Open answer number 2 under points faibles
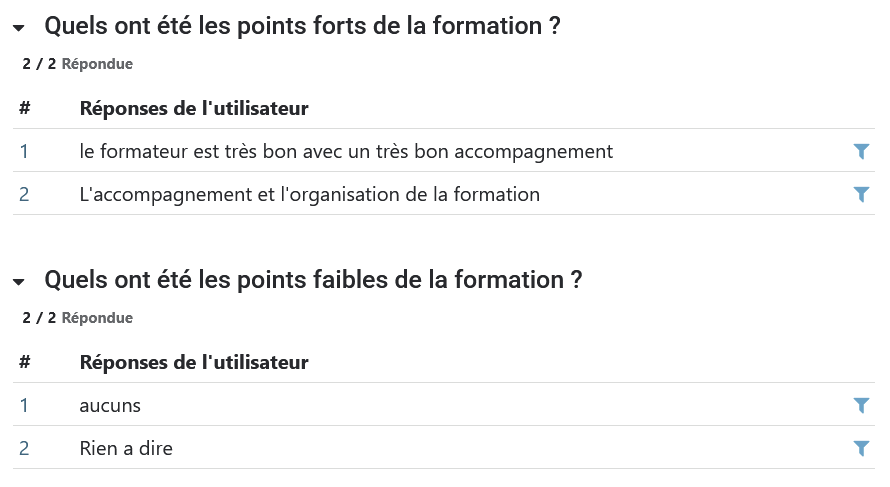890x487 pixels. click(24, 449)
